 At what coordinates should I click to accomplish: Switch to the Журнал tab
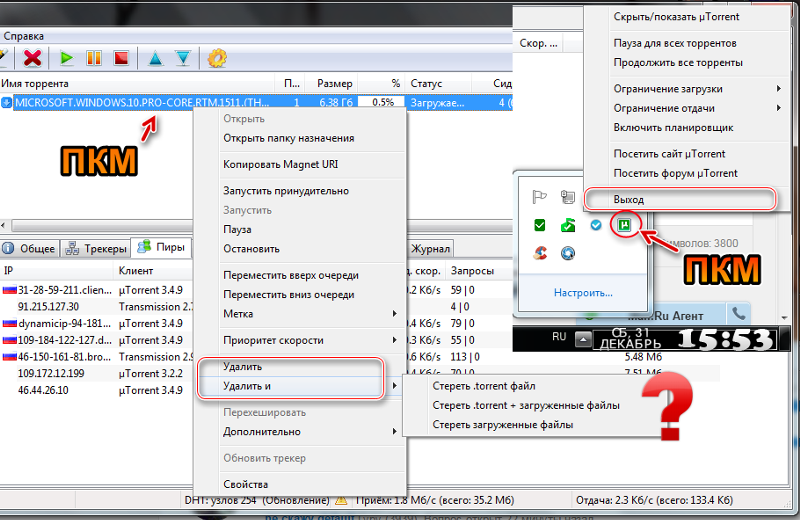(431, 249)
